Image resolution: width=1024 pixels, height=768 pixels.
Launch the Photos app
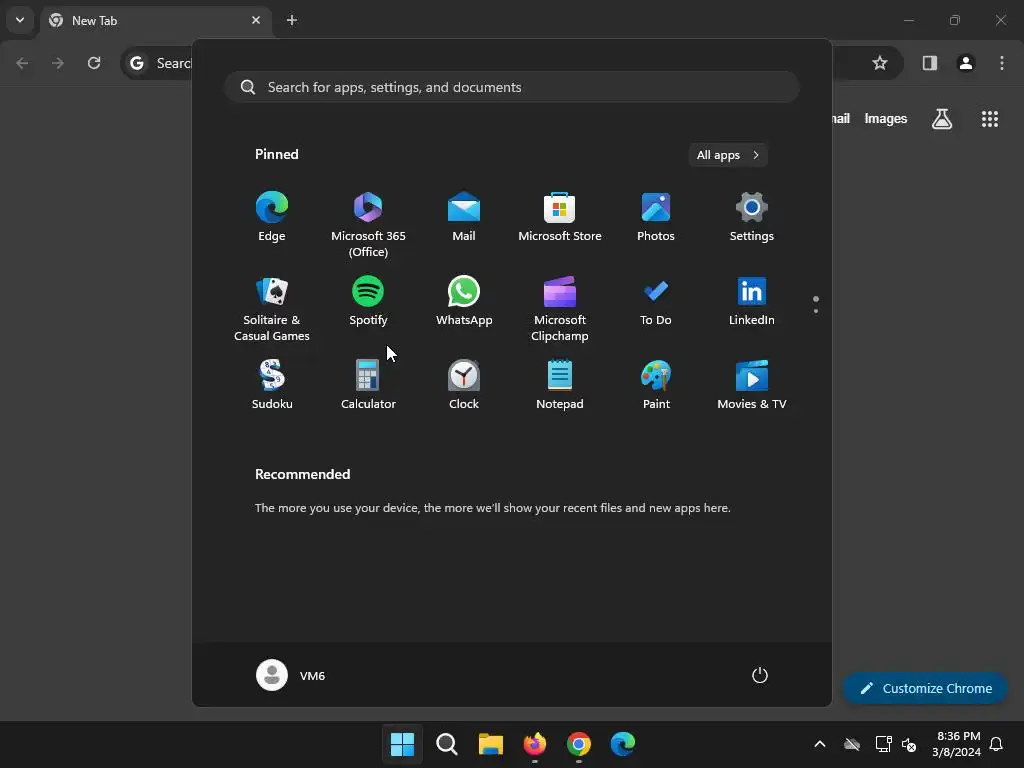pos(656,217)
